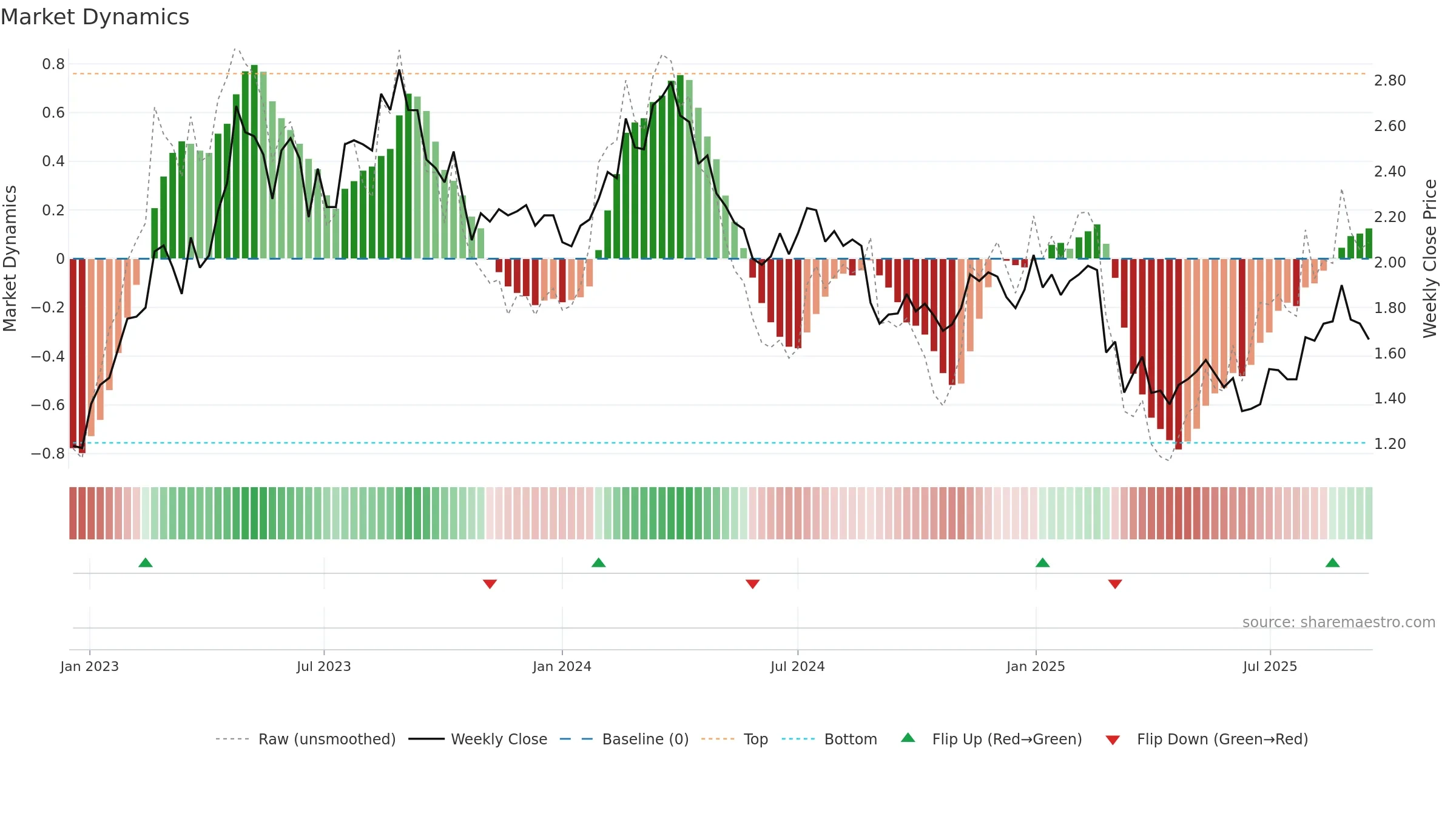Toggle the Raw (unsmoothed) legend entry
The width and height of the screenshot is (1456, 819).
coord(305,739)
